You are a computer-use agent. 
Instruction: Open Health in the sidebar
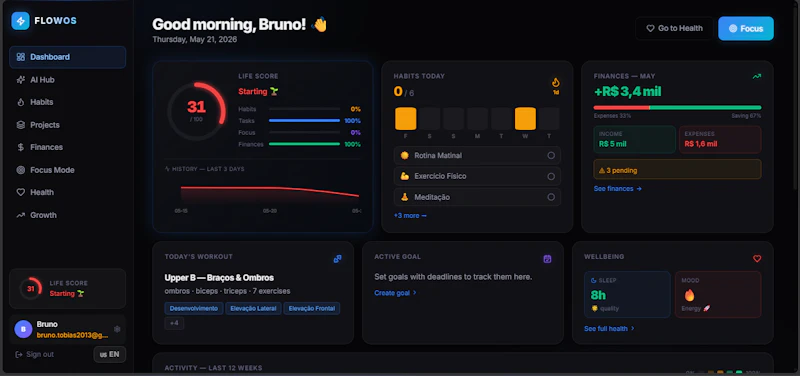(x=67, y=192)
